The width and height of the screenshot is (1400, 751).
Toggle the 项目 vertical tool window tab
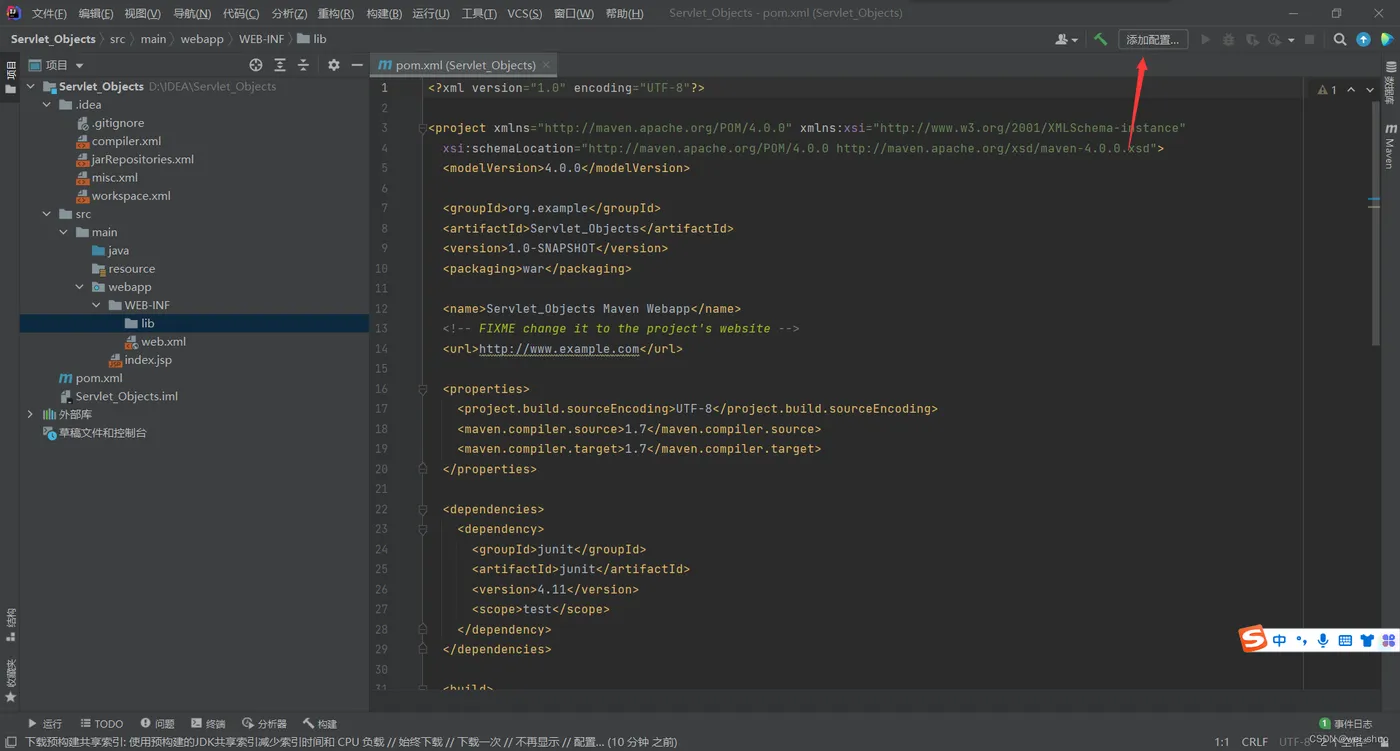tap(10, 78)
